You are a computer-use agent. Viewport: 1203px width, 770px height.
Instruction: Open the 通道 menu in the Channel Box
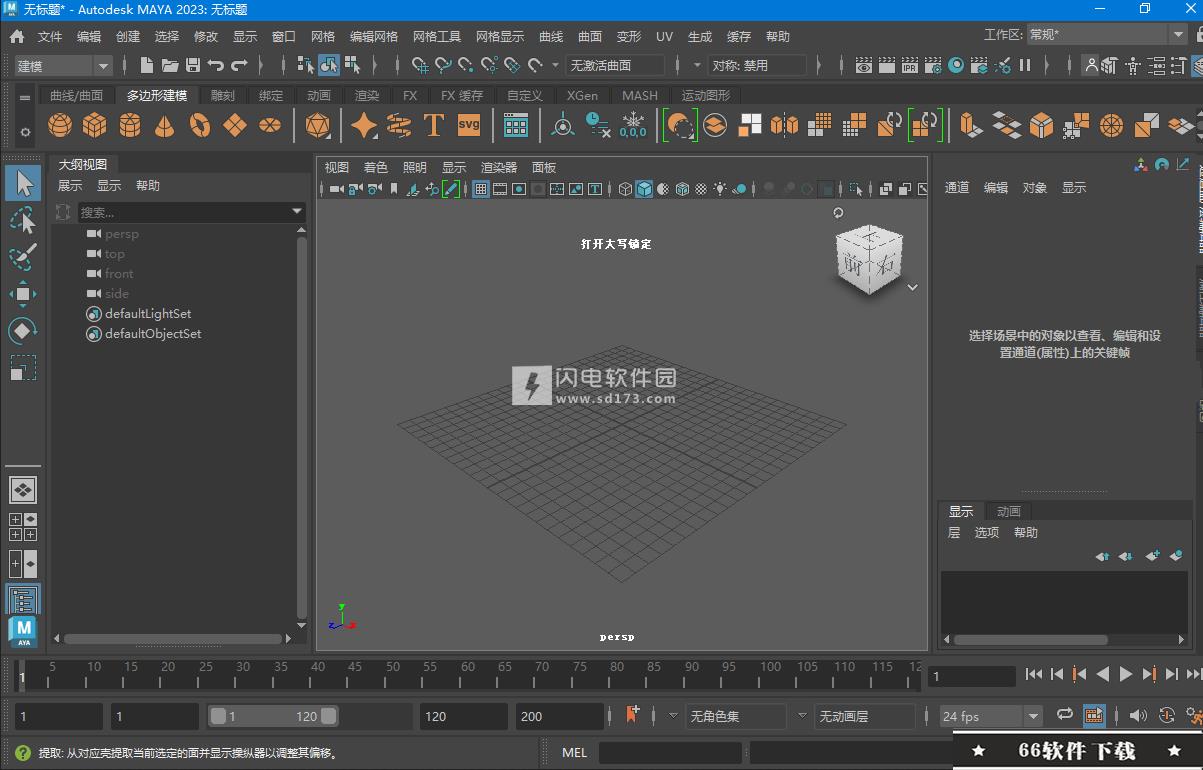[x=957, y=187]
